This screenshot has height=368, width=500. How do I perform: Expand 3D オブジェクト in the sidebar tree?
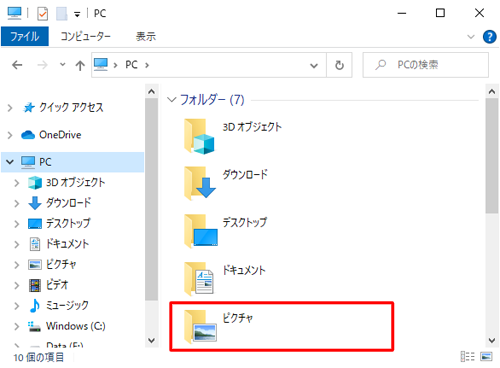[x=17, y=183]
